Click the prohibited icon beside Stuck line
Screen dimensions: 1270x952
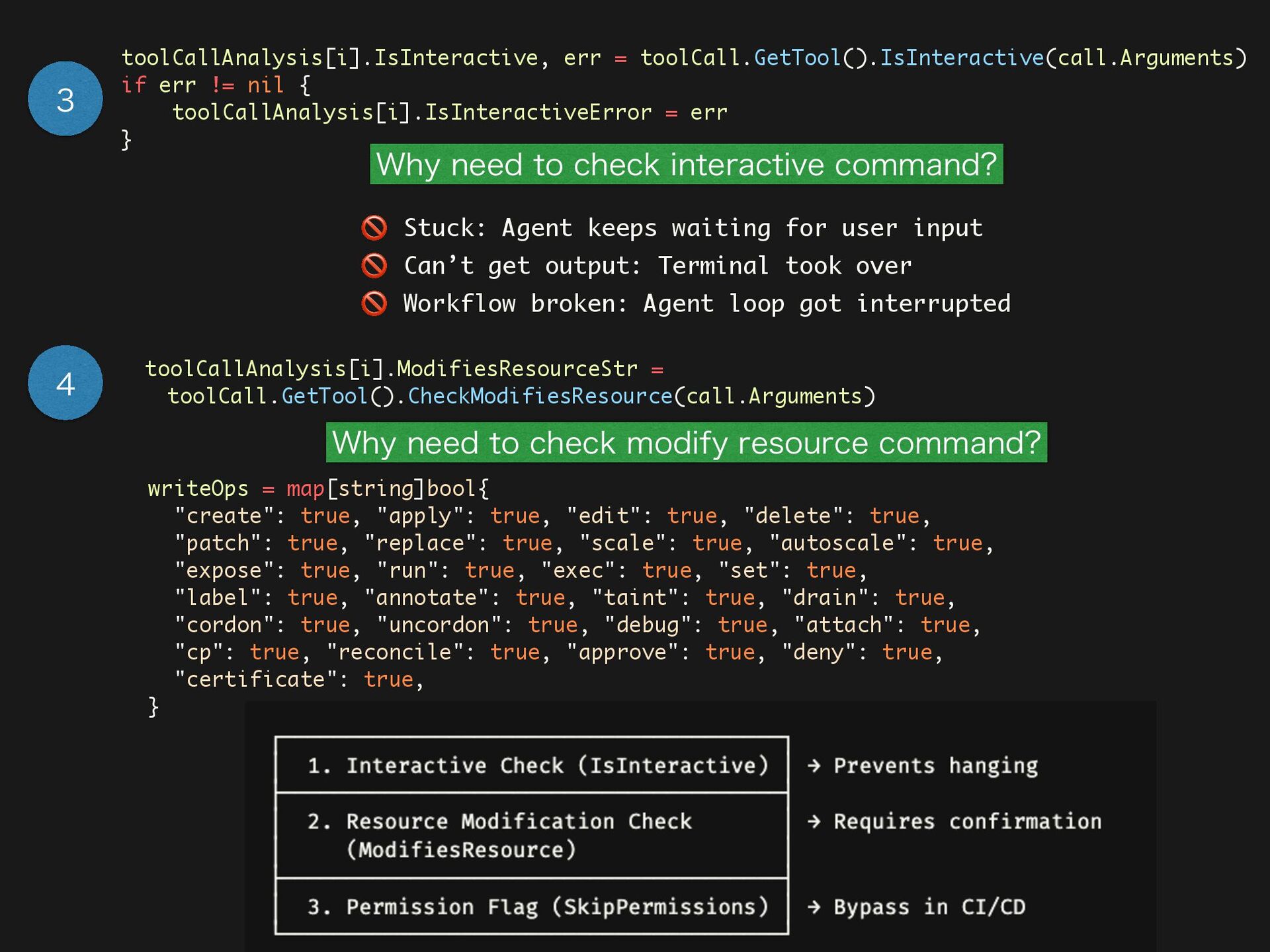374,228
